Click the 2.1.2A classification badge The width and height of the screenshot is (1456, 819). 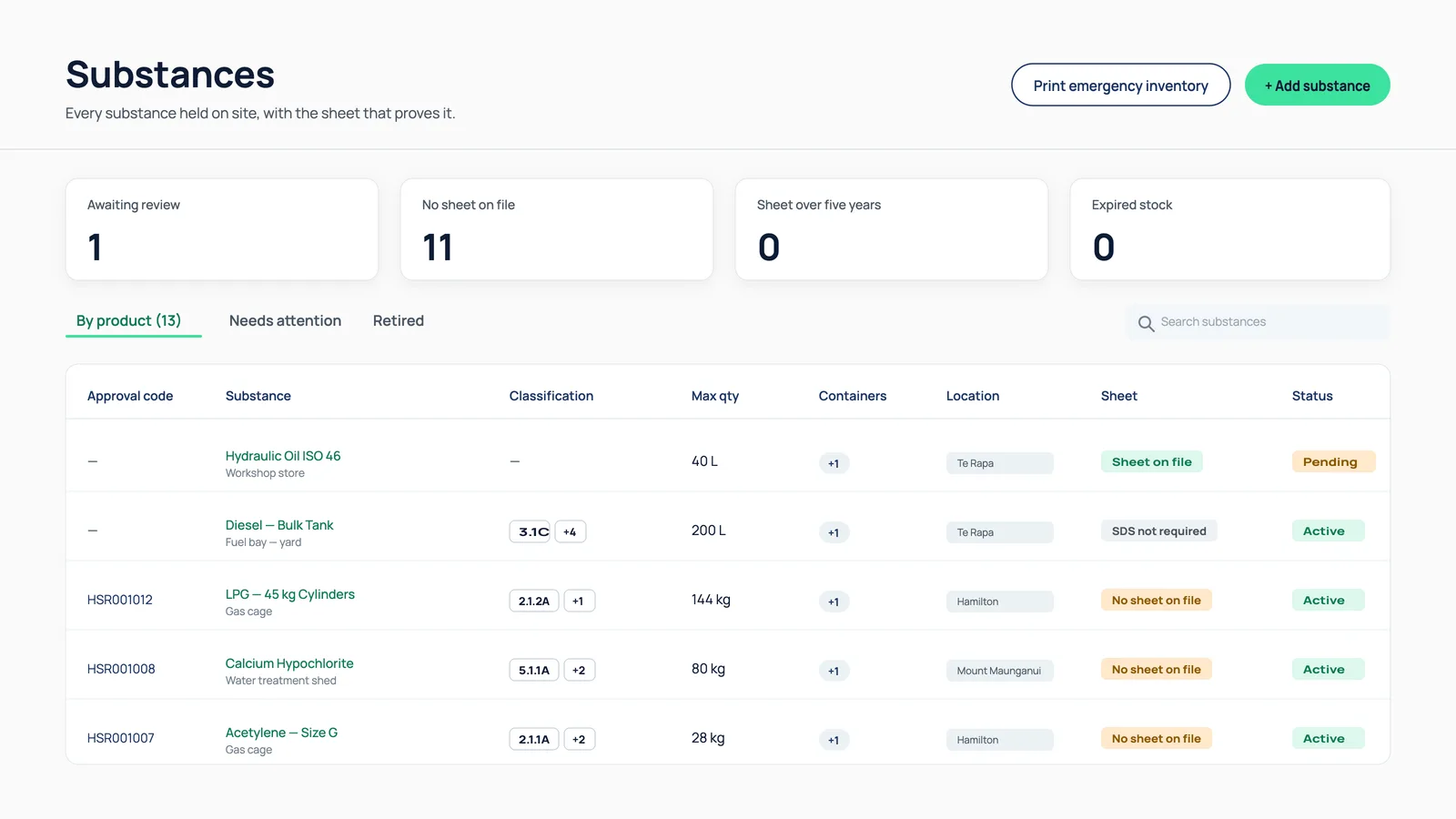[x=534, y=601]
